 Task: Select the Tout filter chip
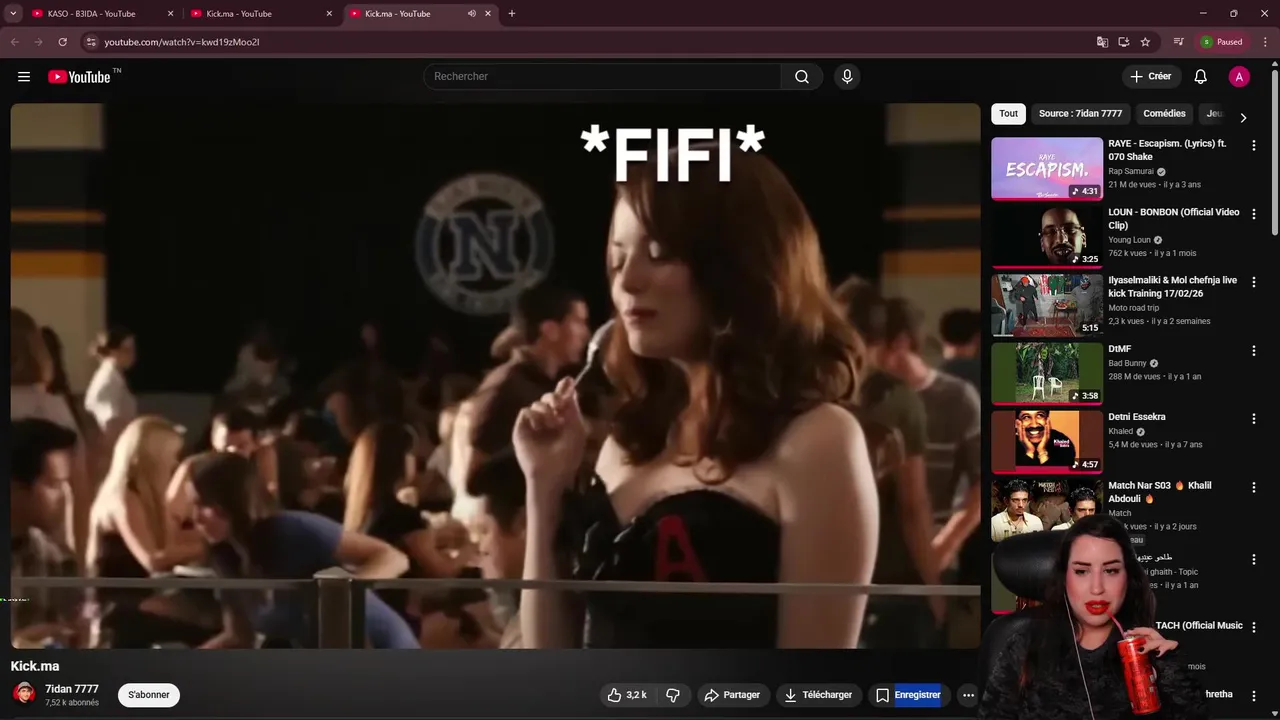1009,114
